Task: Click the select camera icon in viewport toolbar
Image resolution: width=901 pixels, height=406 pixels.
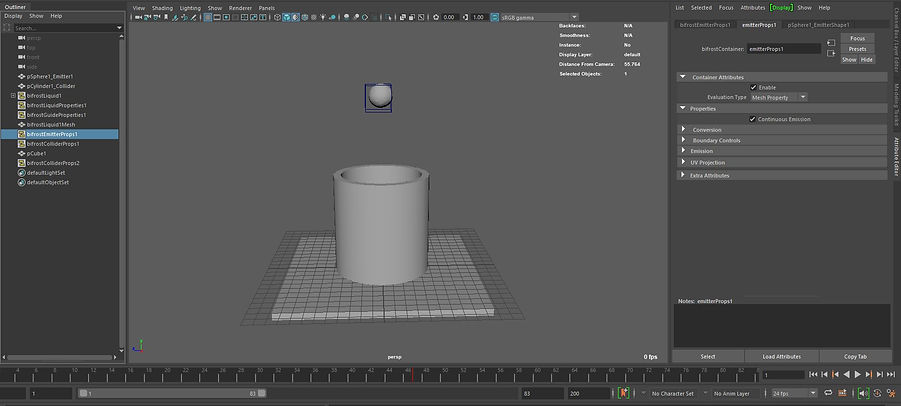Action: [138, 17]
